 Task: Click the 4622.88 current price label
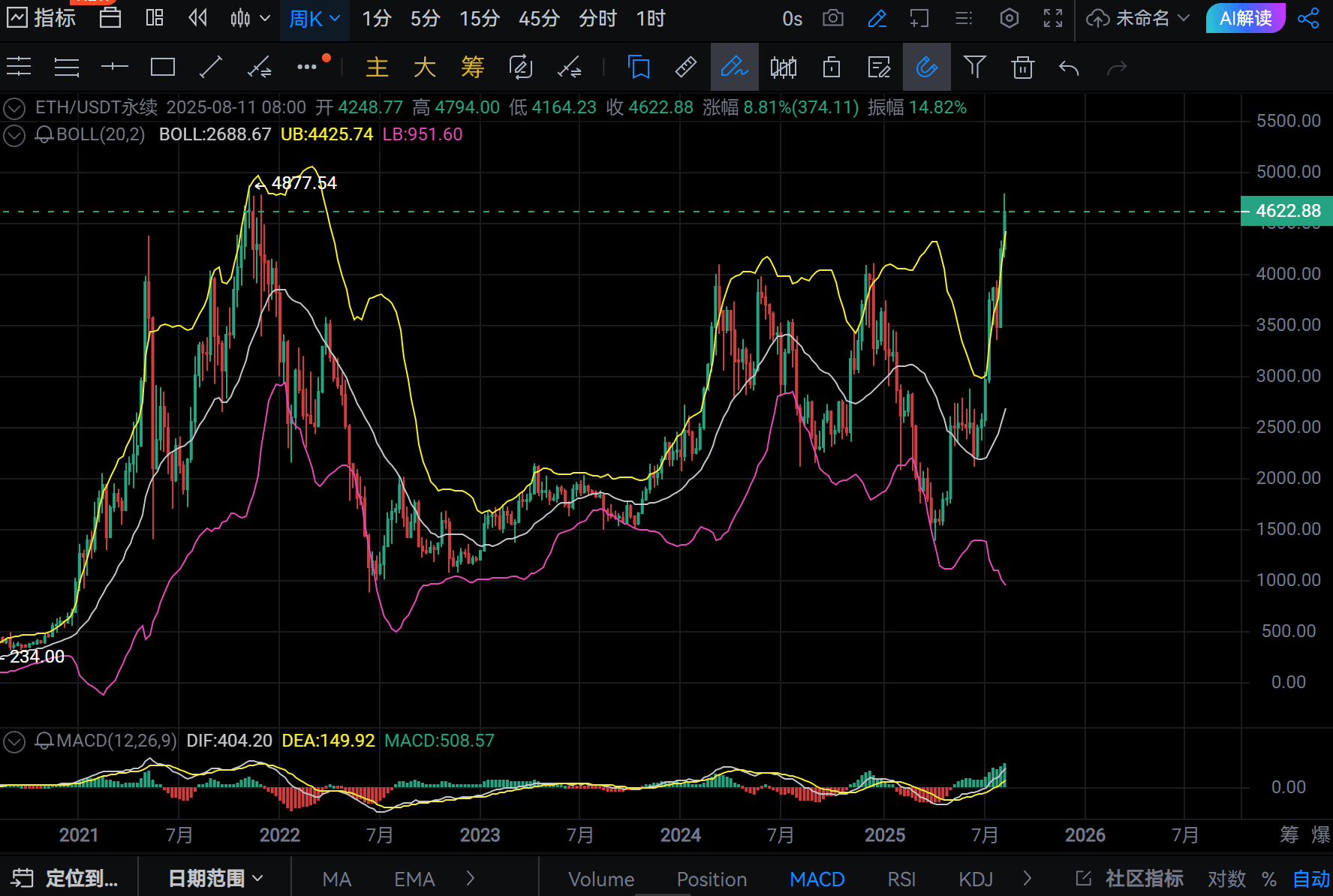point(1287,211)
